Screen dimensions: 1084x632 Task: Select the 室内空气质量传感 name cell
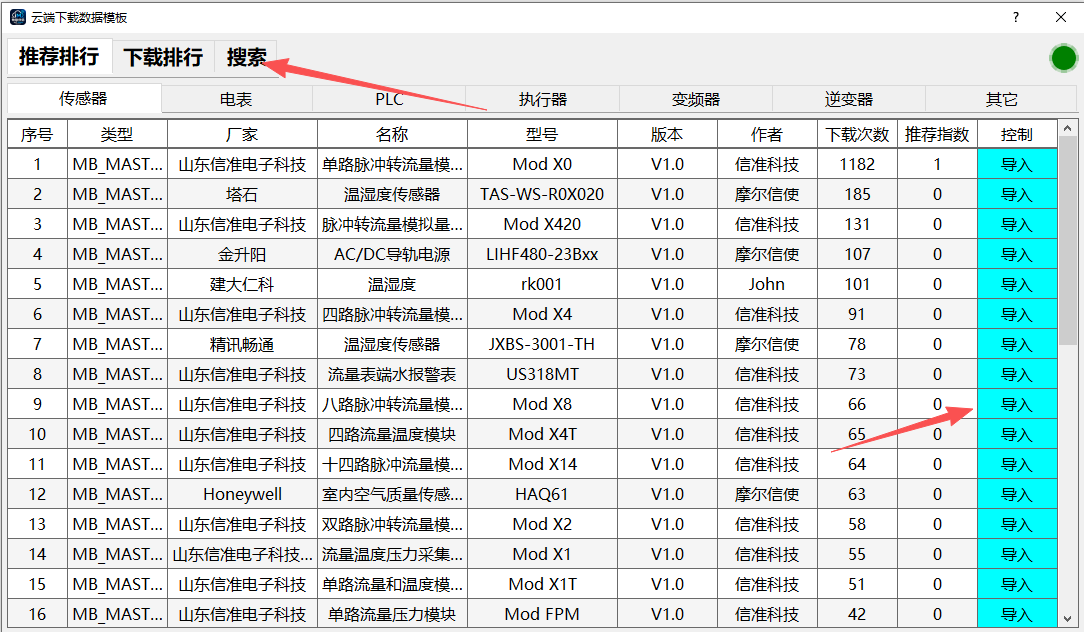(392, 494)
